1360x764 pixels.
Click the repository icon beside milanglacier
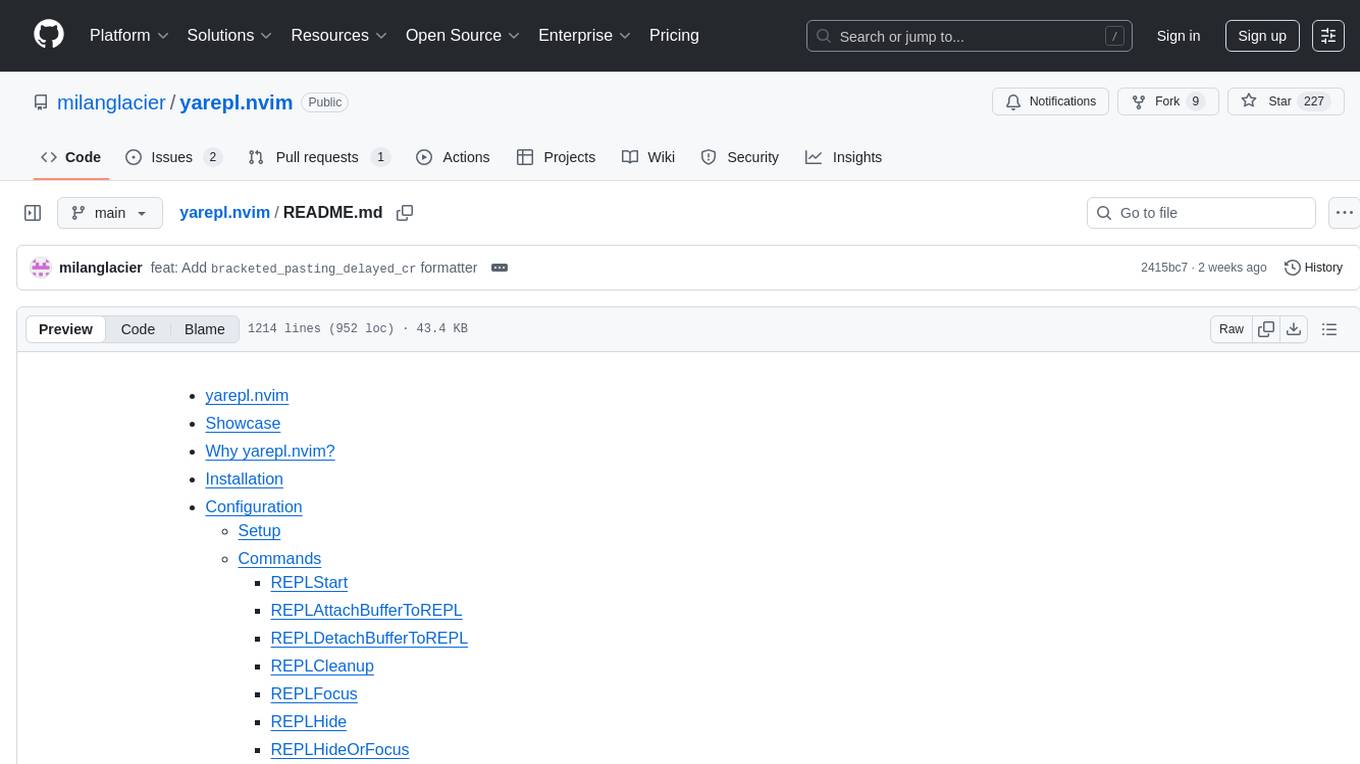40,102
